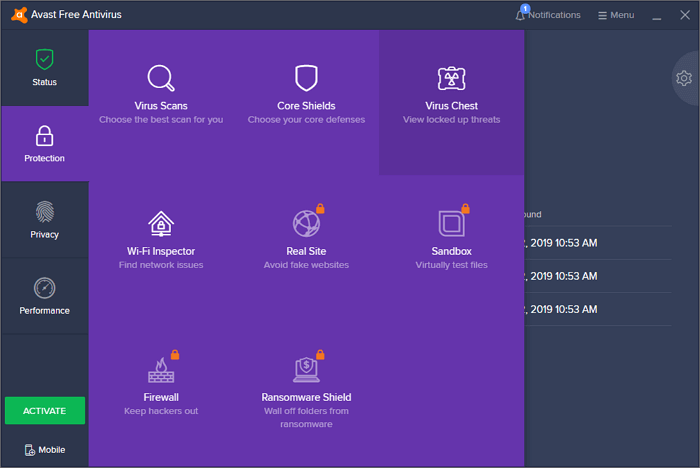The image size is (700, 468).
Task: Click the Avast logo icon
Action: tap(19, 15)
